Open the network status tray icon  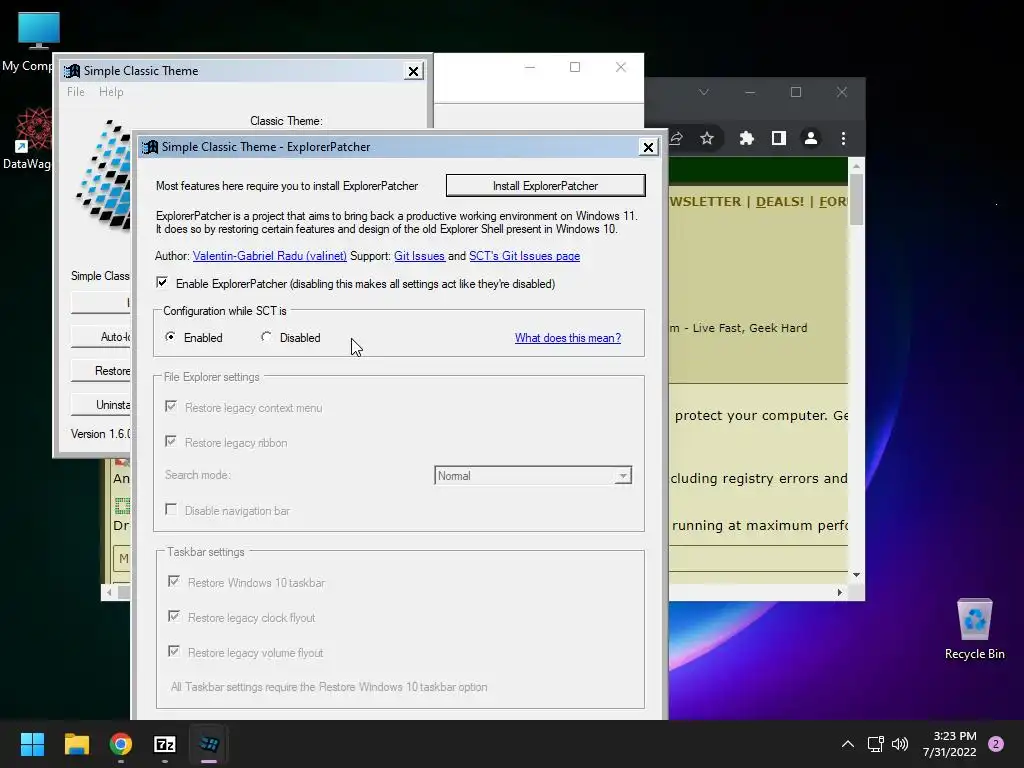[875, 744]
